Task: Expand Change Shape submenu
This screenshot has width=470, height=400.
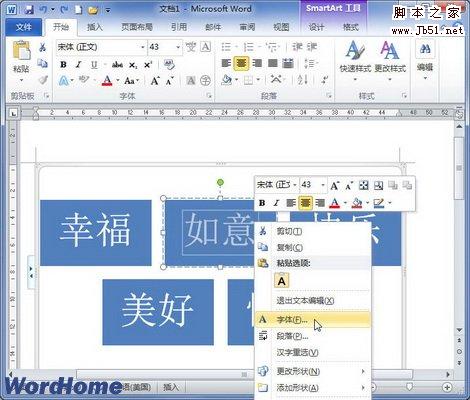Action: (313, 371)
